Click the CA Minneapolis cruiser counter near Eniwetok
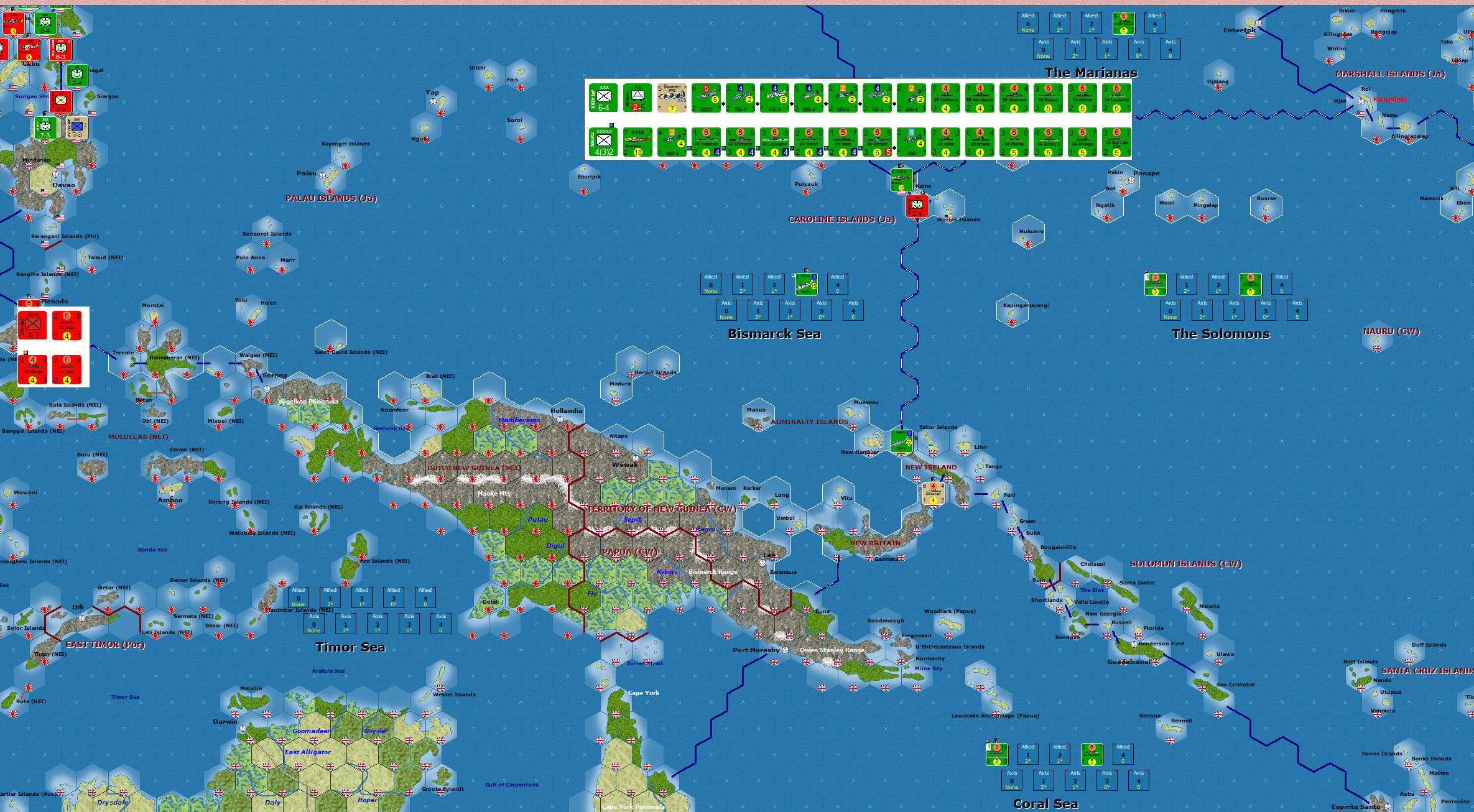This screenshot has height=812, width=1474. tap(1124, 23)
